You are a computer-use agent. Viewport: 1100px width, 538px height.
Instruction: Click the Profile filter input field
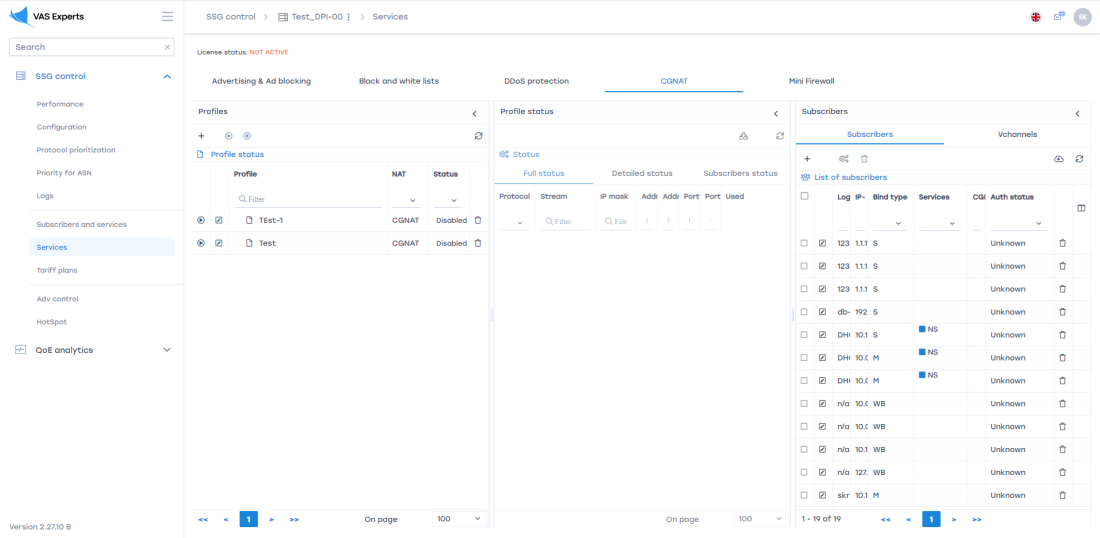click(310, 199)
